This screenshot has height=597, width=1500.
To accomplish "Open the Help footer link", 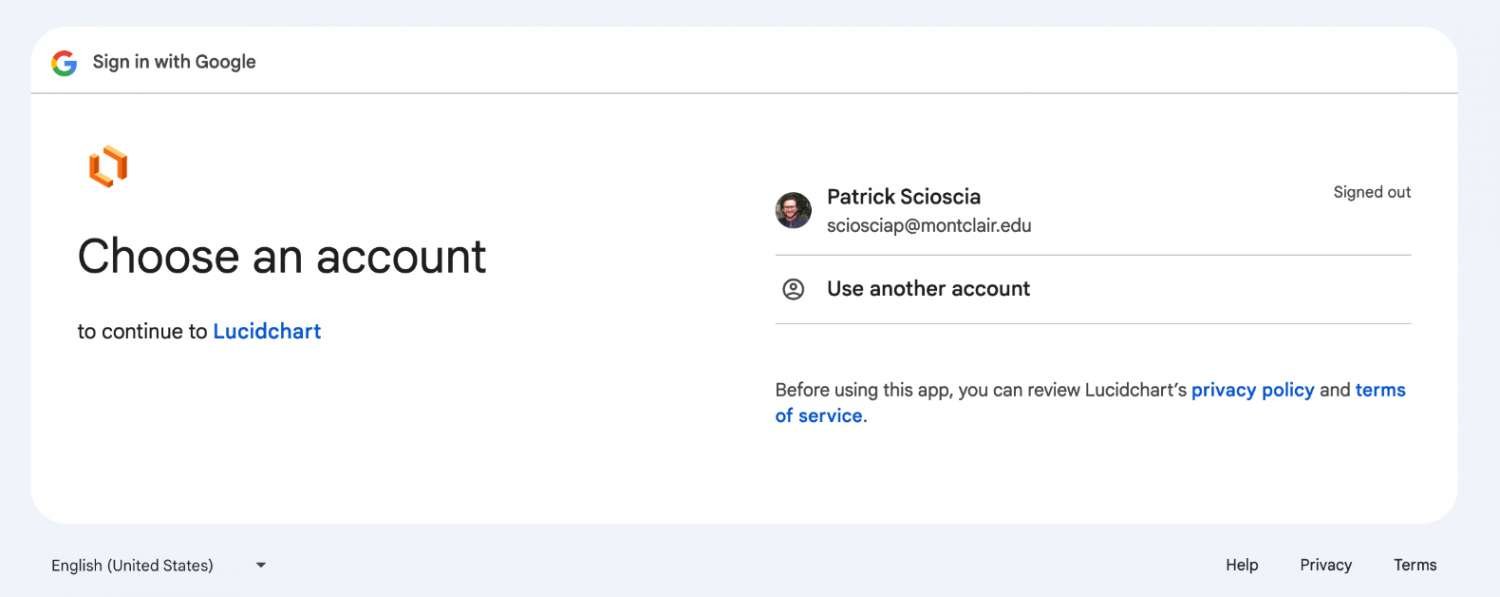I will (1242, 565).
